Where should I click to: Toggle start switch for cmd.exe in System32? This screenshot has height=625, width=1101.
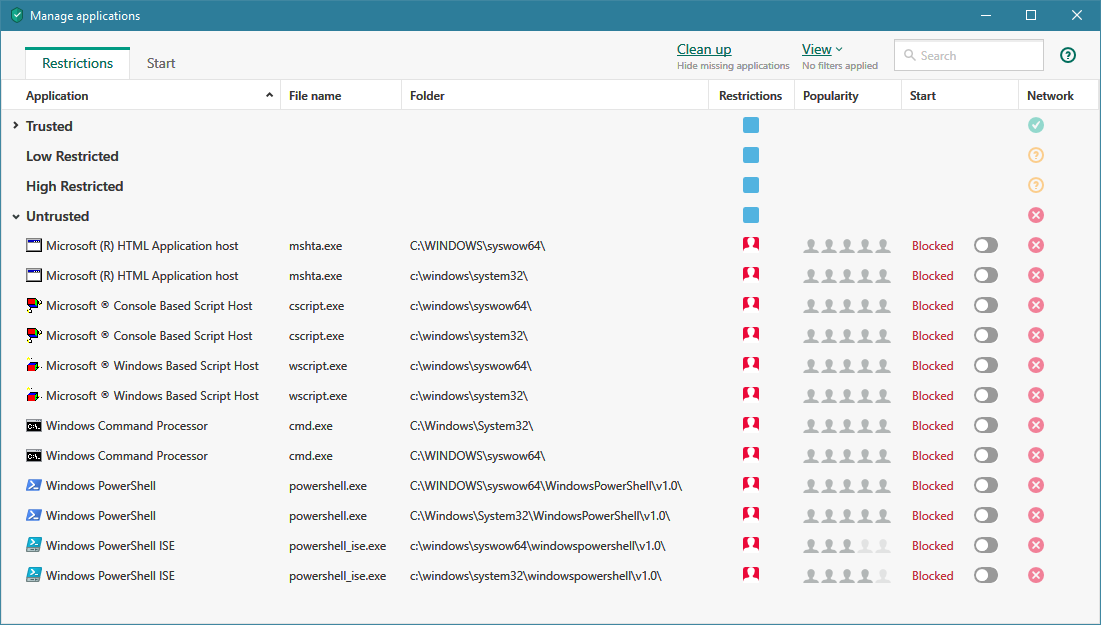(986, 425)
